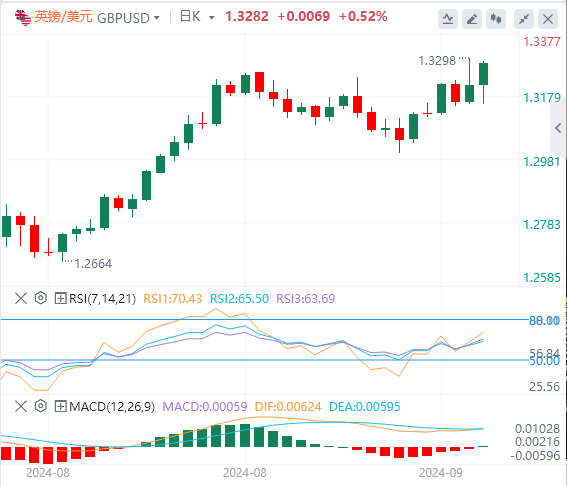Screen dimensions: 567x486
Task: Expand the side panel chevron arrow
Action: [558, 128]
